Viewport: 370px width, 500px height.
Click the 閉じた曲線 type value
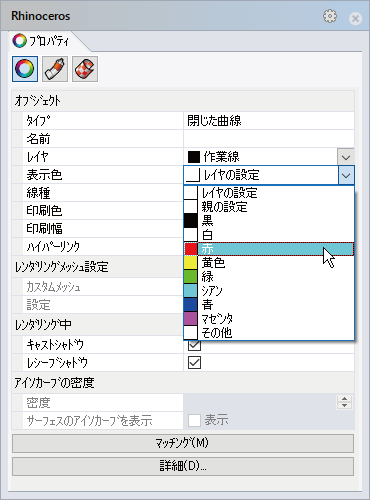pos(214,121)
